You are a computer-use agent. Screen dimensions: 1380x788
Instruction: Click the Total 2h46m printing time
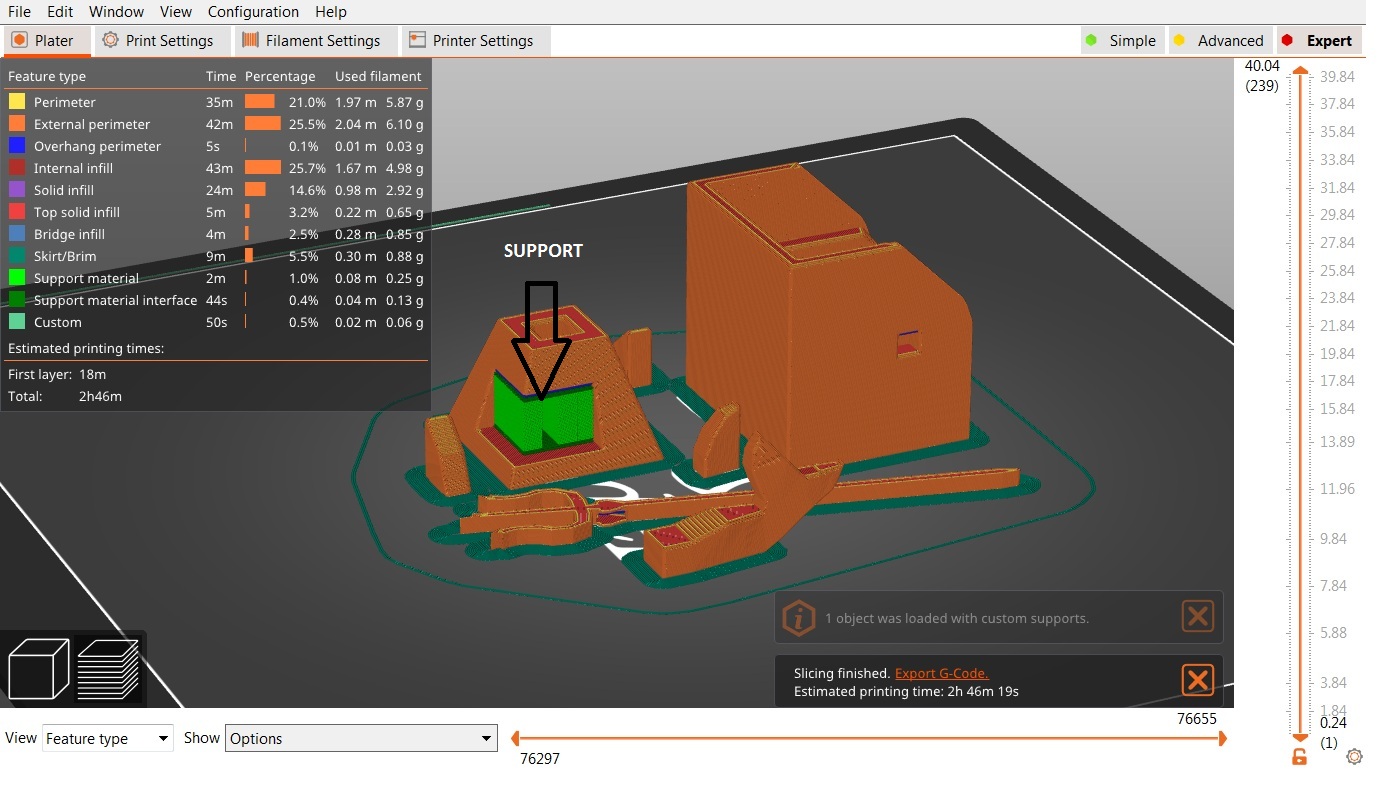(x=101, y=396)
